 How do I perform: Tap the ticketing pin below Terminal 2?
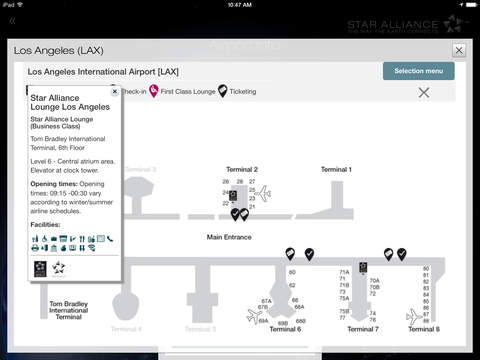[244, 214]
